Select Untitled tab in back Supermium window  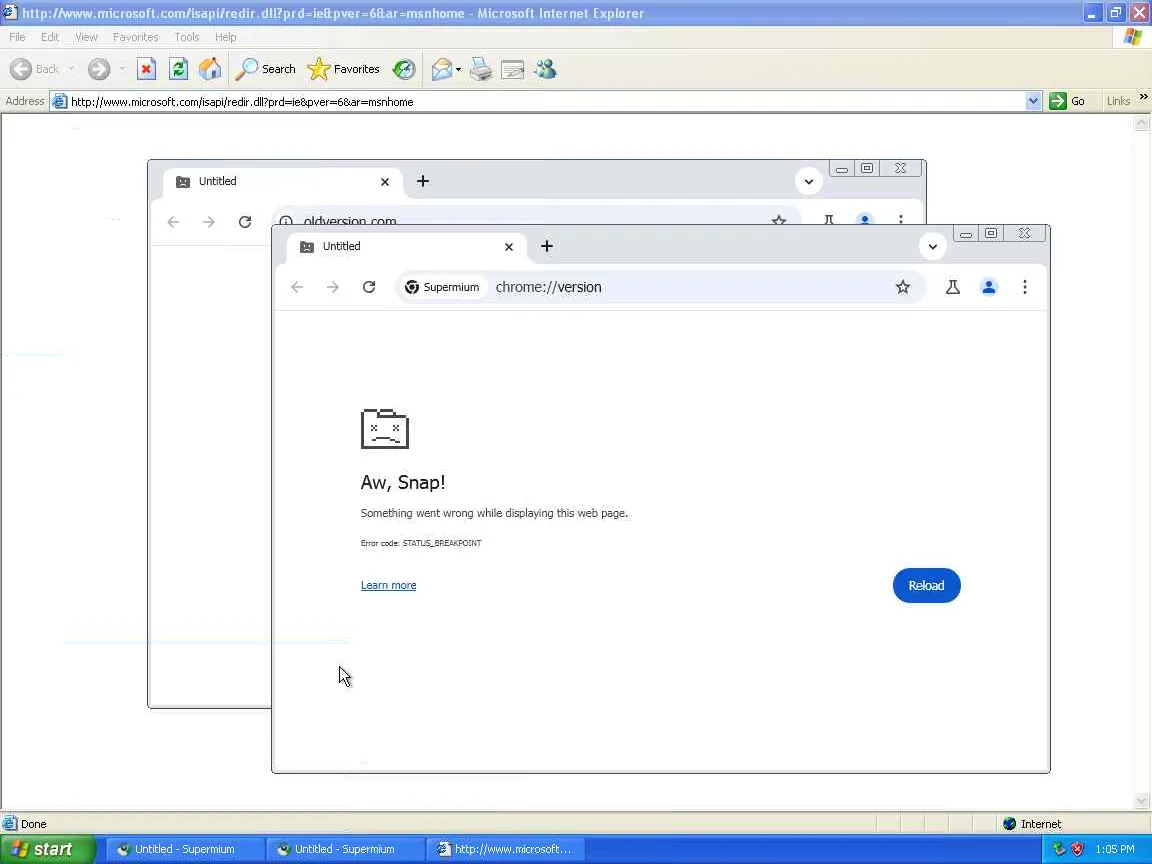click(280, 181)
